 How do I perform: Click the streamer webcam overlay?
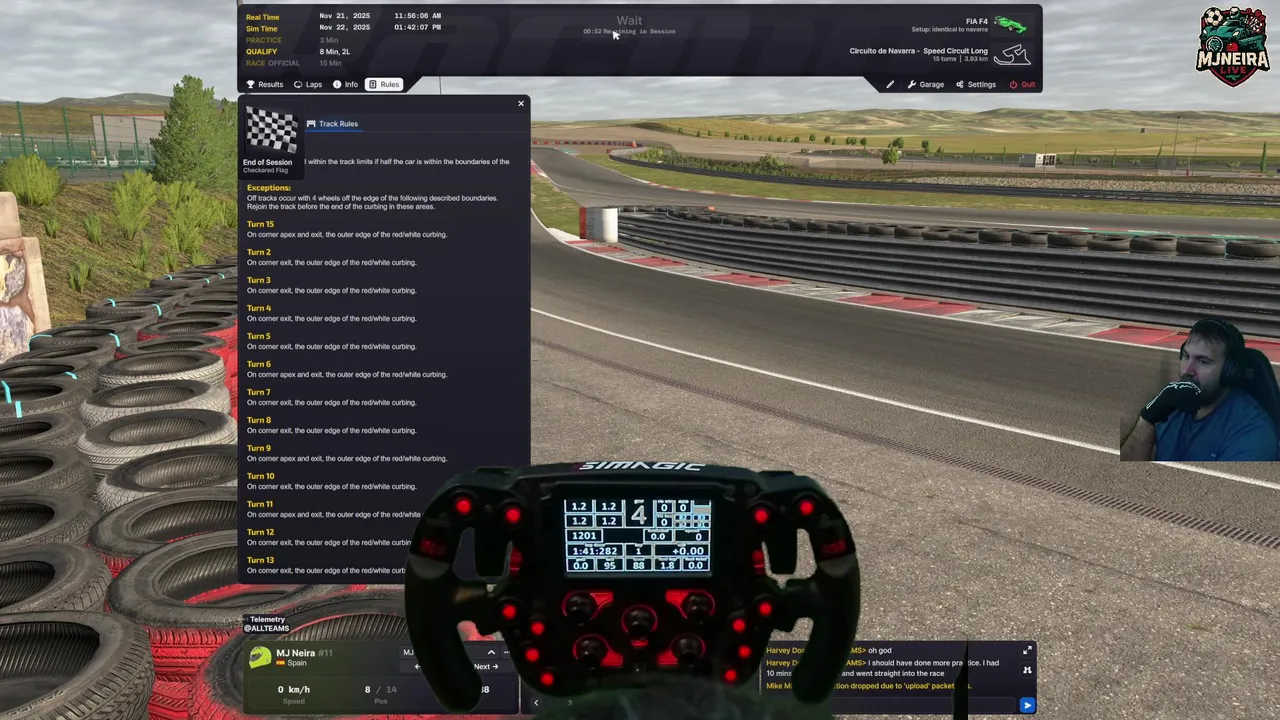tap(1200, 390)
